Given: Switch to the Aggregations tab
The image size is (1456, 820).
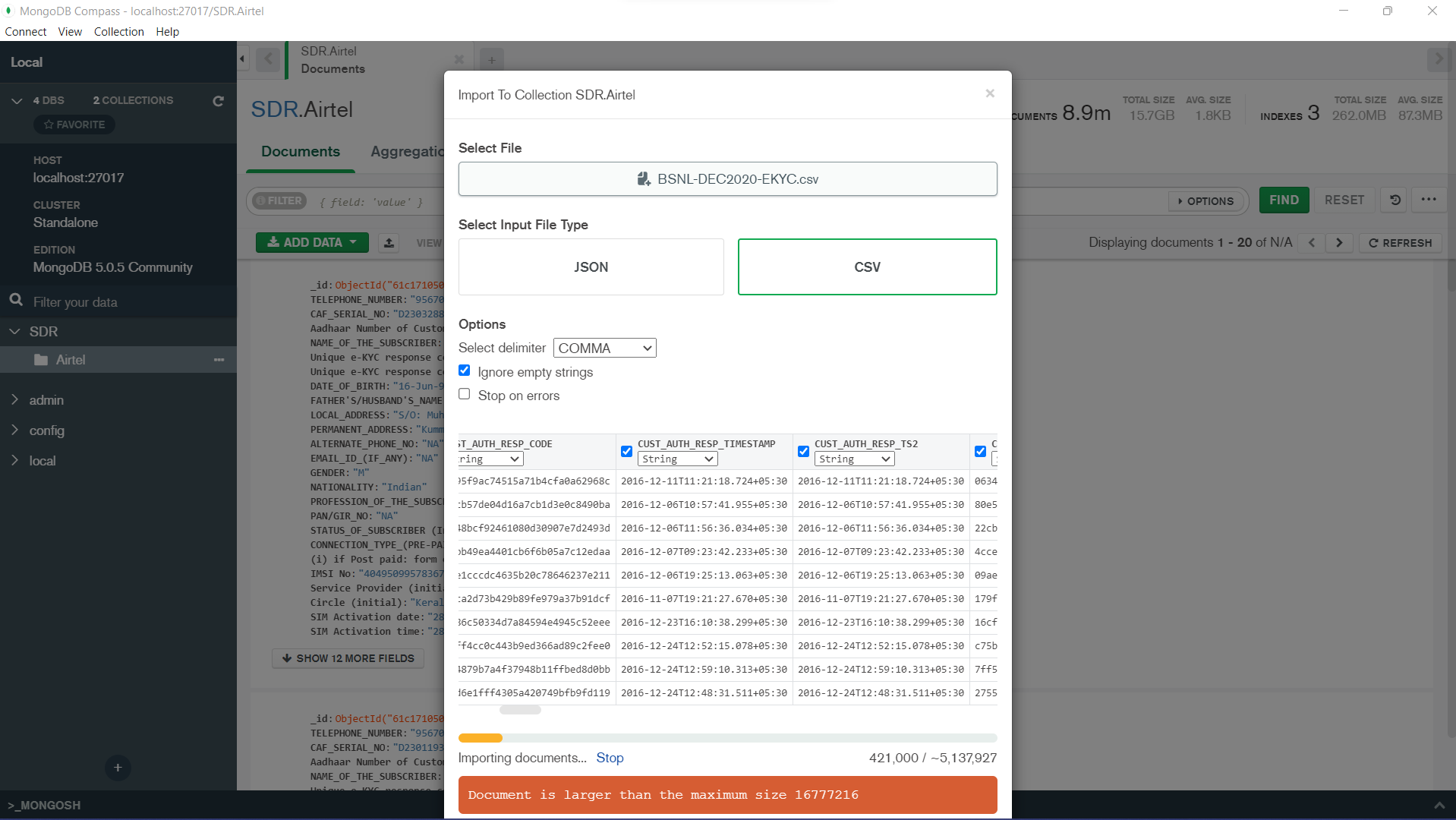Looking at the screenshot, I should [407, 151].
